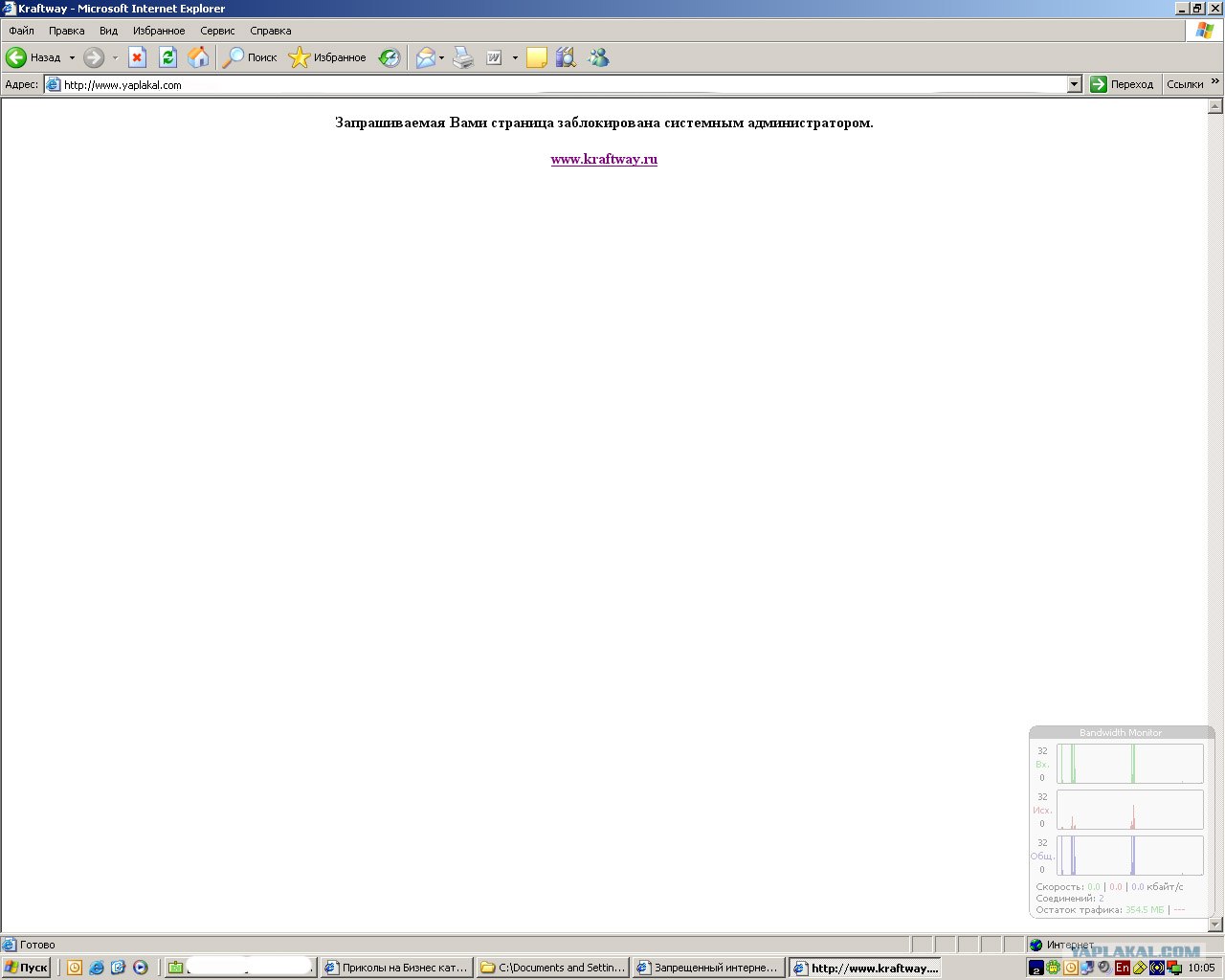This screenshot has height=980, width=1225.
Task: Switch to the redacted-title taskbar window
Action: [x=240, y=968]
